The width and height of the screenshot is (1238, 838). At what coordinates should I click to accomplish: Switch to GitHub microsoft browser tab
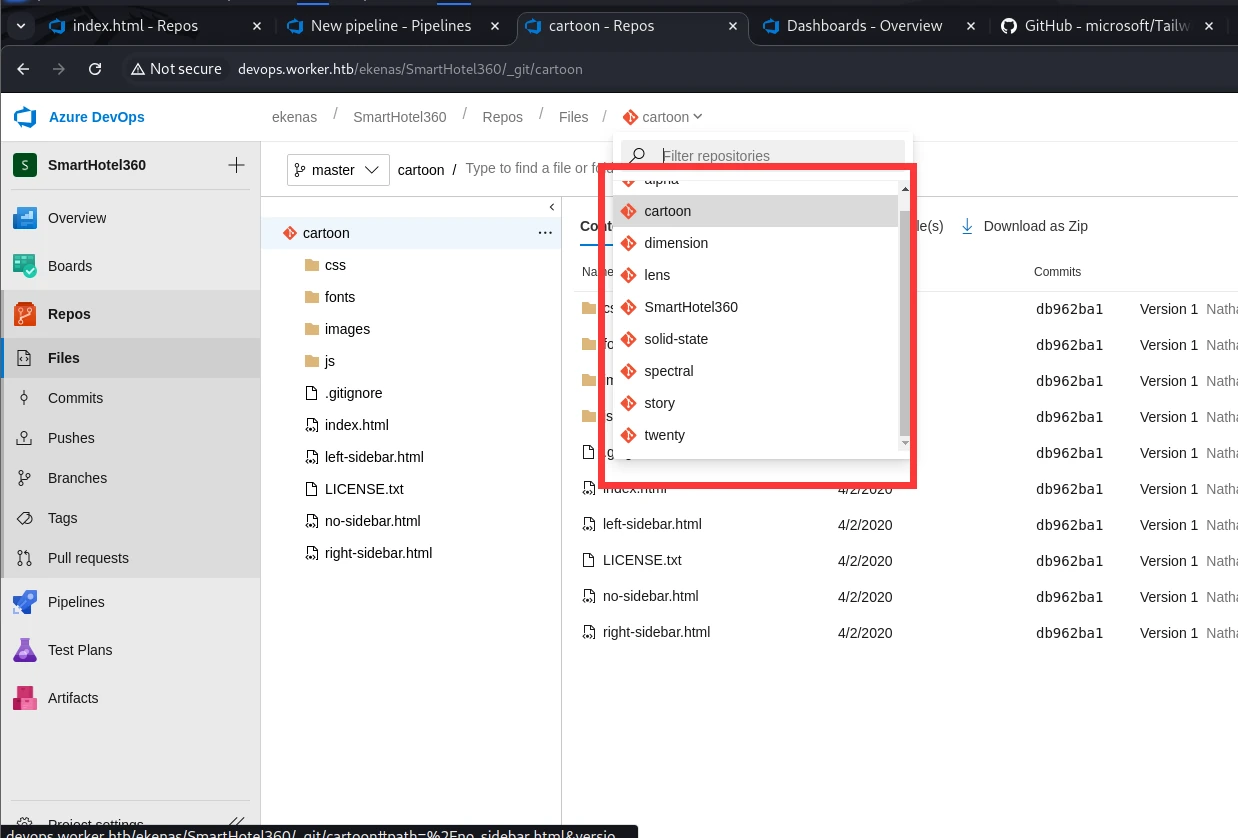pos(1107,26)
